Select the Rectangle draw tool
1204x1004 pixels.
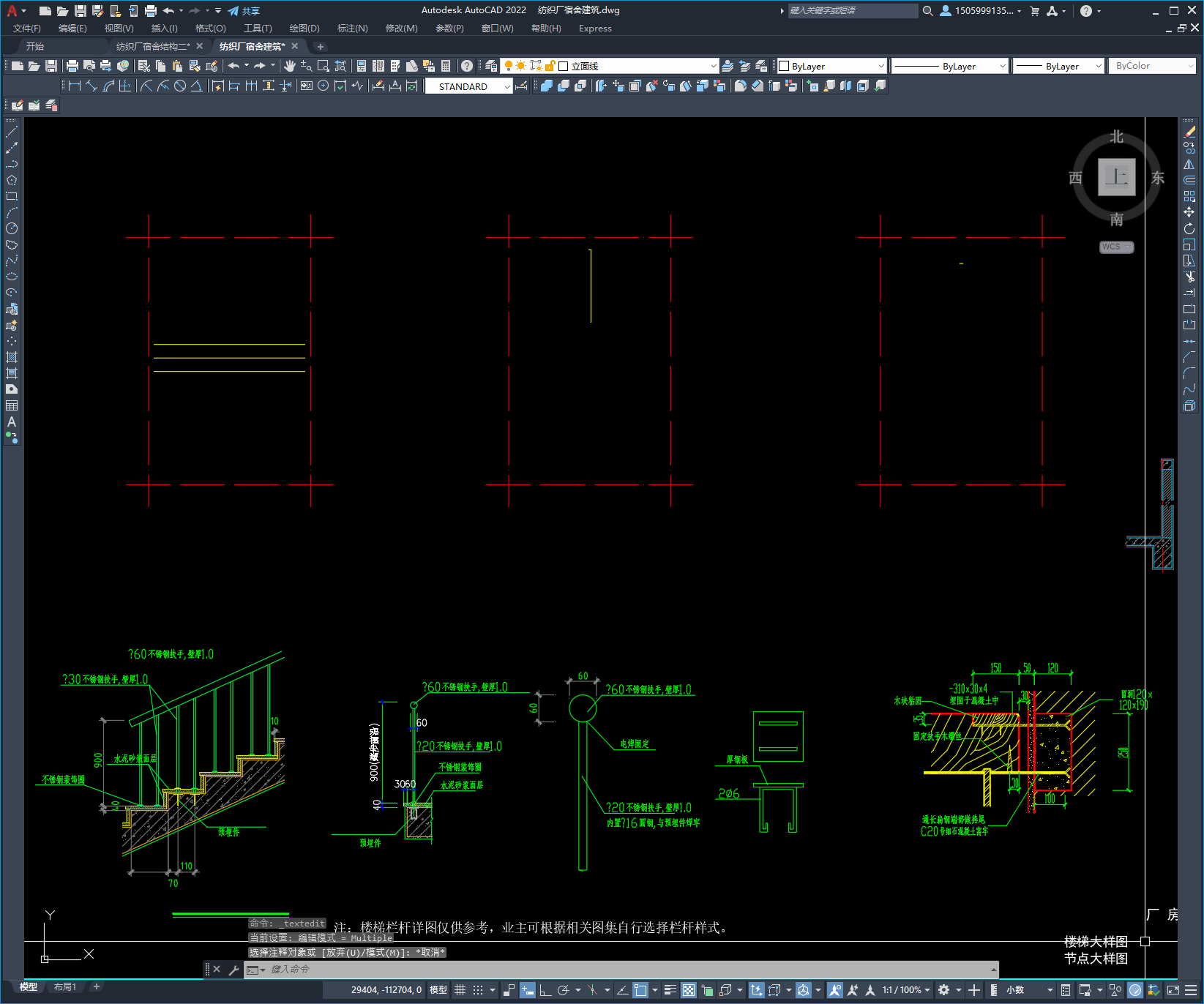pyautogui.click(x=12, y=196)
